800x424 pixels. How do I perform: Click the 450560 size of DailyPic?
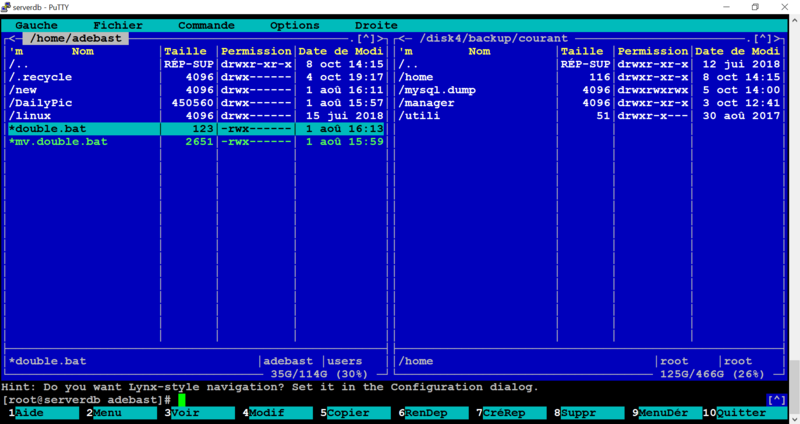point(192,103)
